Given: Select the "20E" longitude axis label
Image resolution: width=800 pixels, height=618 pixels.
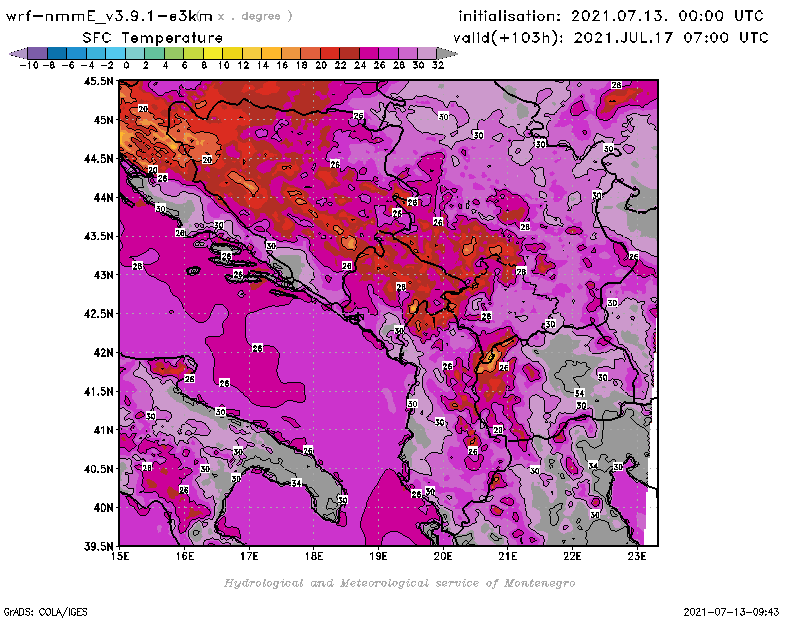Looking at the screenshot, I should point(443,556).
